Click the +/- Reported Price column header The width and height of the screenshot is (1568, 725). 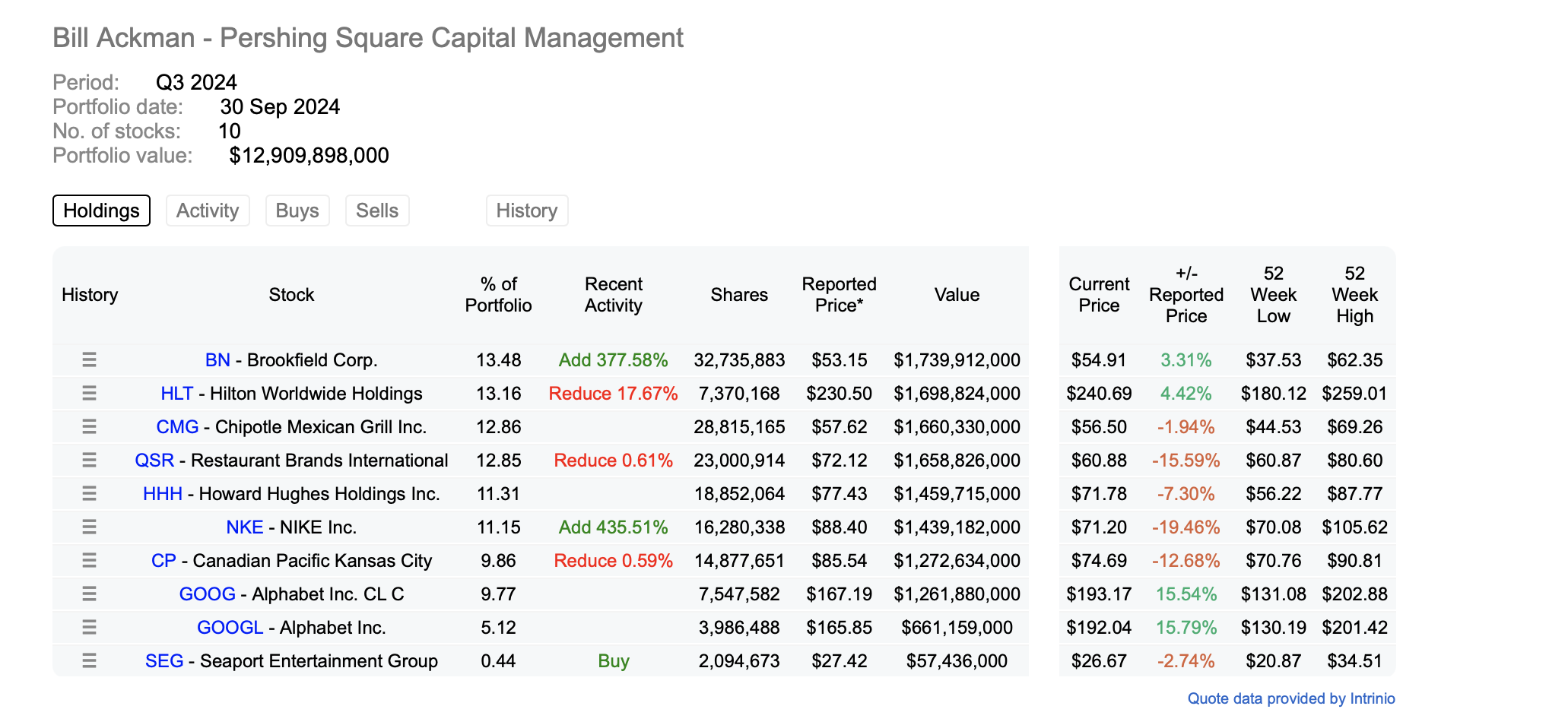click(x=1186, y=295)
